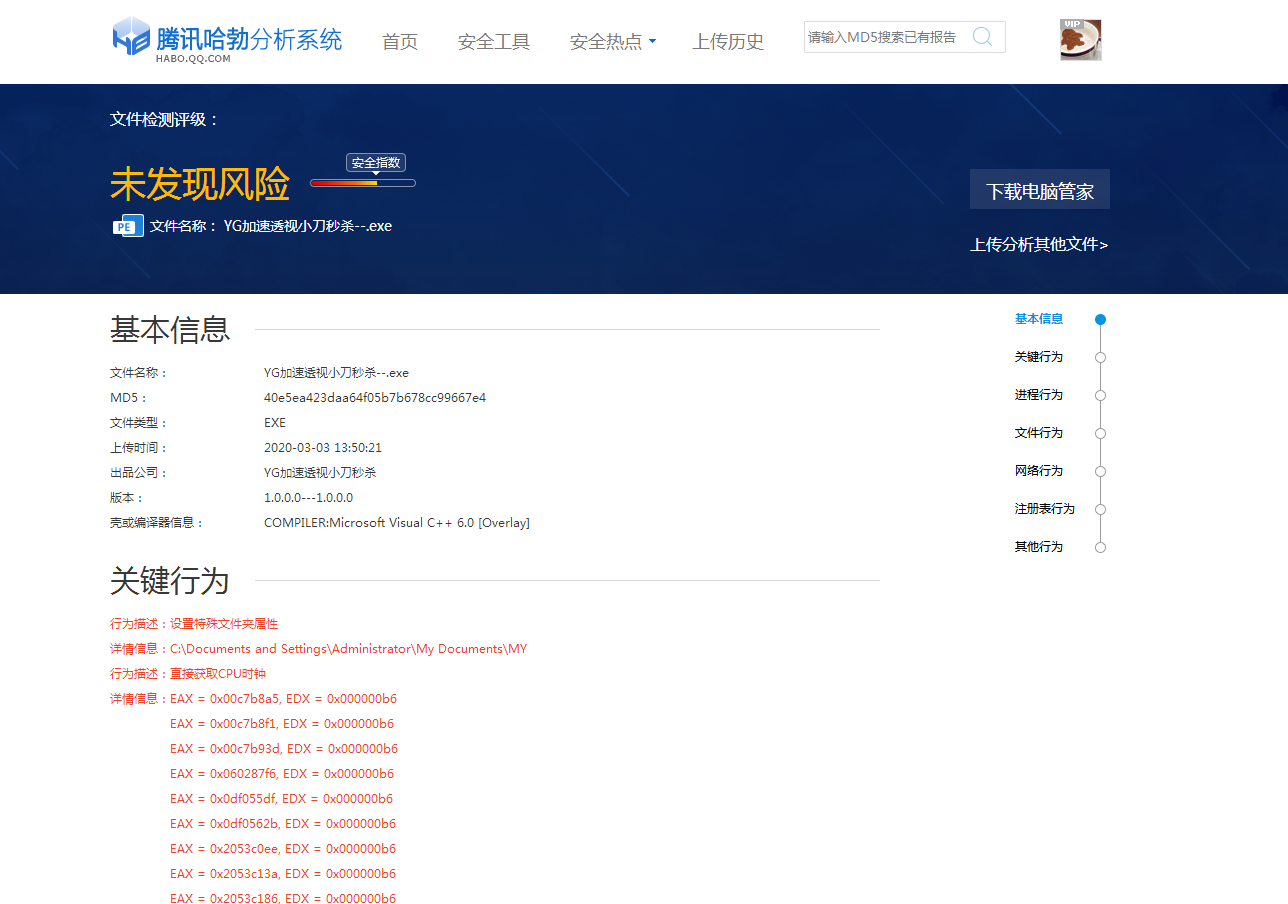Jump to 基本信息 in side navigation
Screen dimensions: 1288x904
point(1039,319)
